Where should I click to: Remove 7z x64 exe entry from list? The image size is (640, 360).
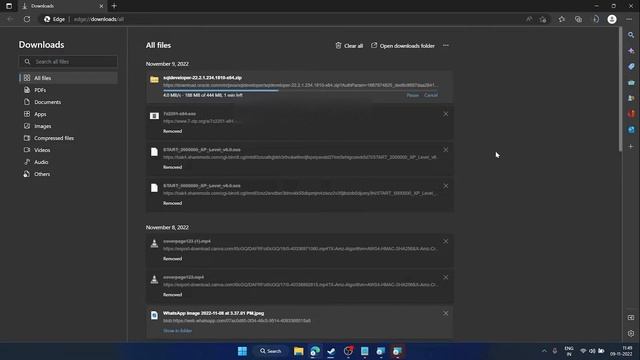pos(446,114)
